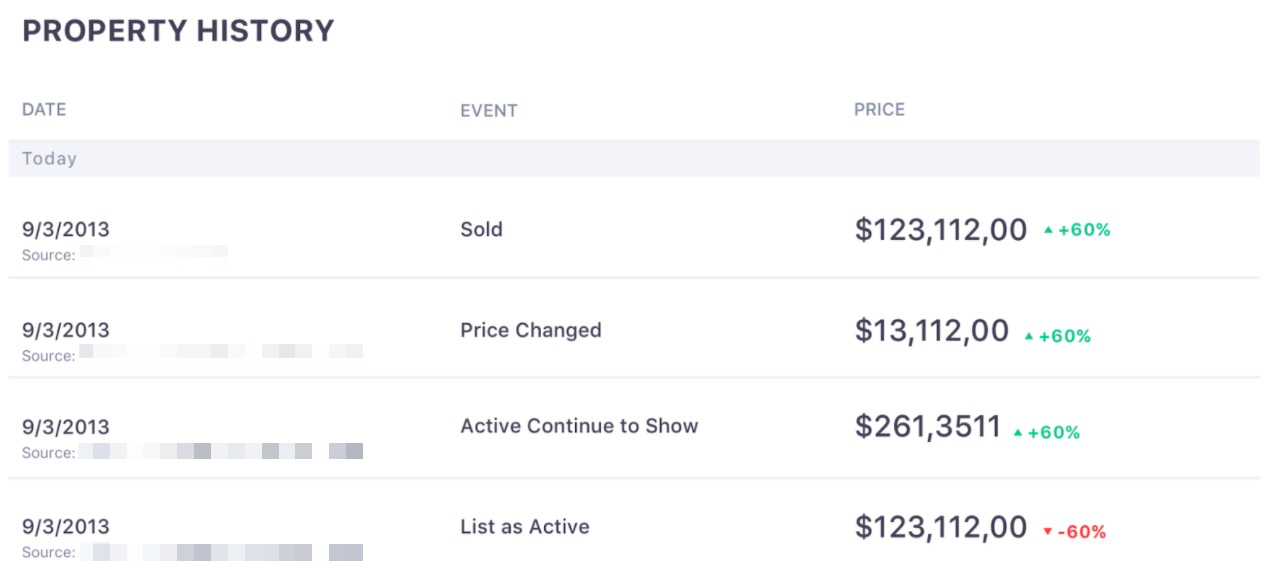Click the $261,3511 price value

(928, 427)
